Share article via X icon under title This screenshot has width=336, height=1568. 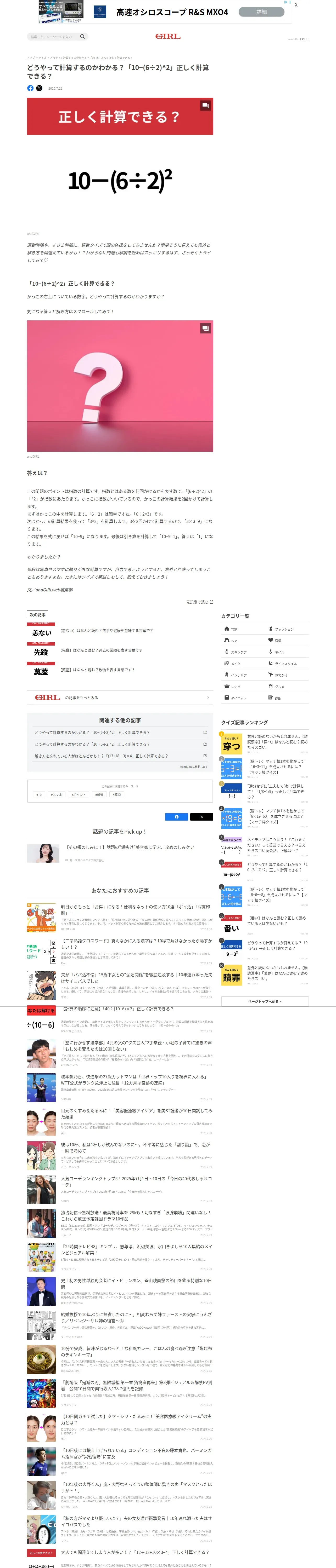point(39,88)
